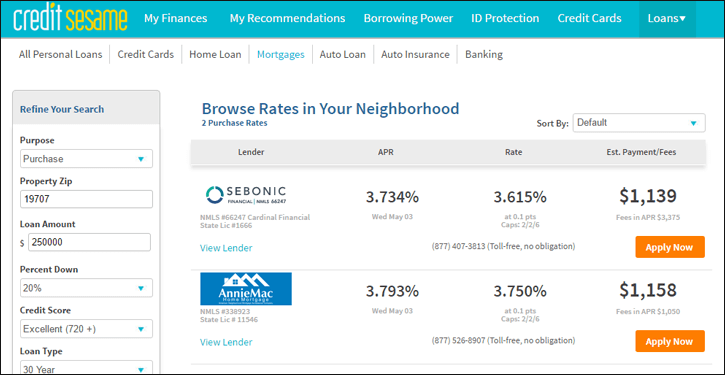Click Fees in APR $3,375 text
Screen dimensions: 725x375
point(648,217)
